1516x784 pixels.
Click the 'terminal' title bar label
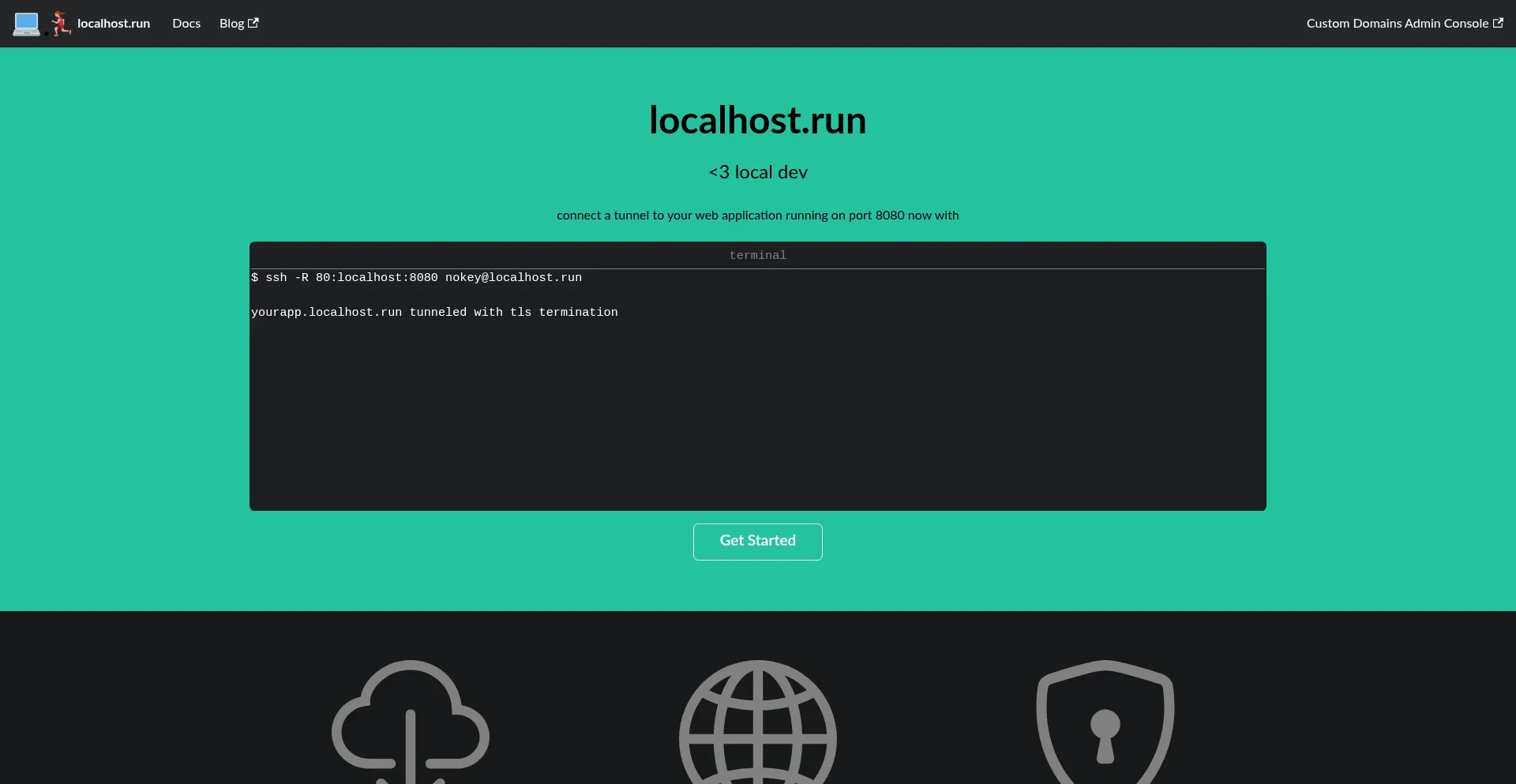click(758, 256)
